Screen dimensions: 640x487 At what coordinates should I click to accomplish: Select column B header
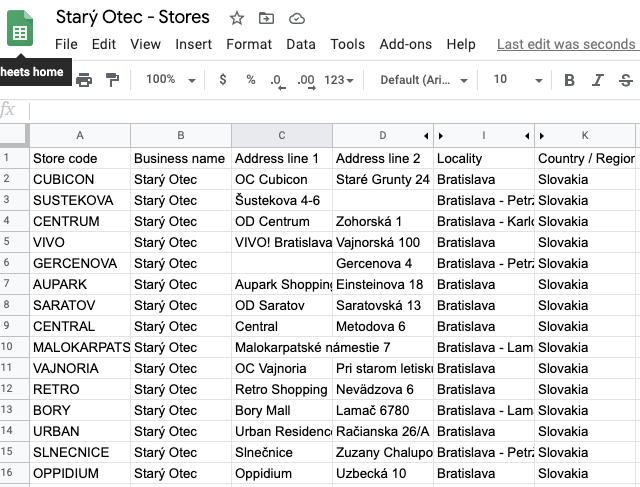click(x=181, y=136)
